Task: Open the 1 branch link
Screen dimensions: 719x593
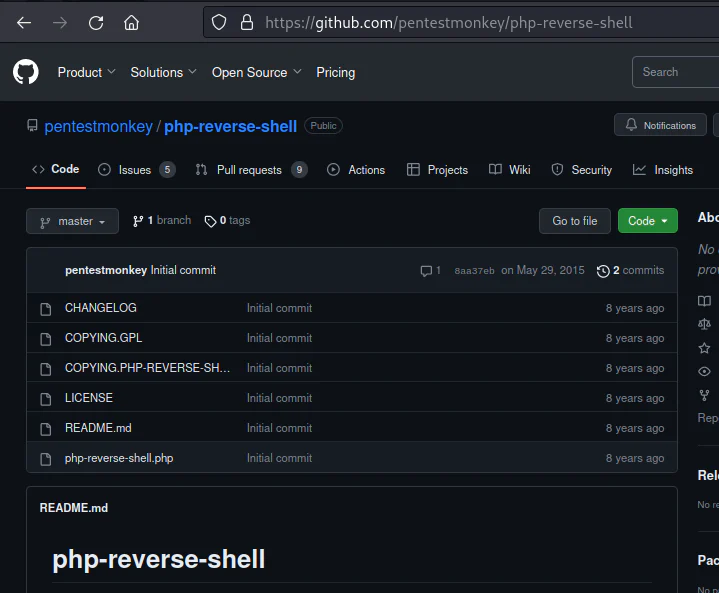Action: click(162, 221)
